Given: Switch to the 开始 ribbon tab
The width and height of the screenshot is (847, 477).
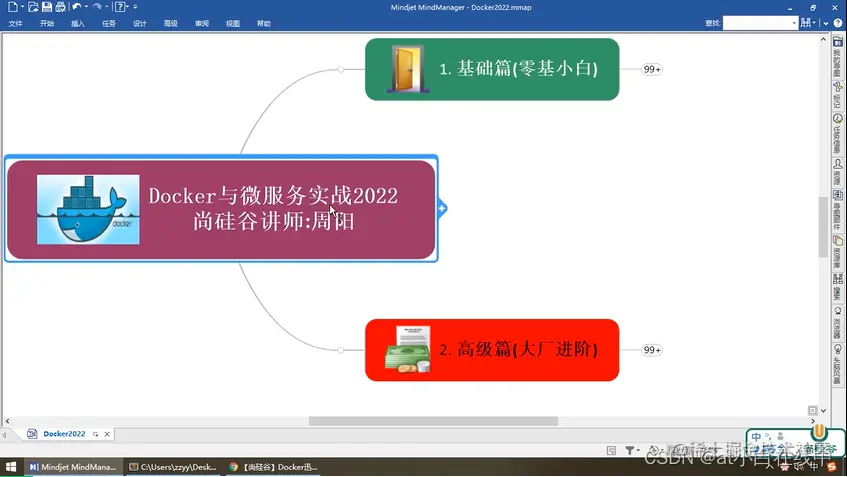Looking at the screenshot, I should pyautogui.click(x=47, y=24).
